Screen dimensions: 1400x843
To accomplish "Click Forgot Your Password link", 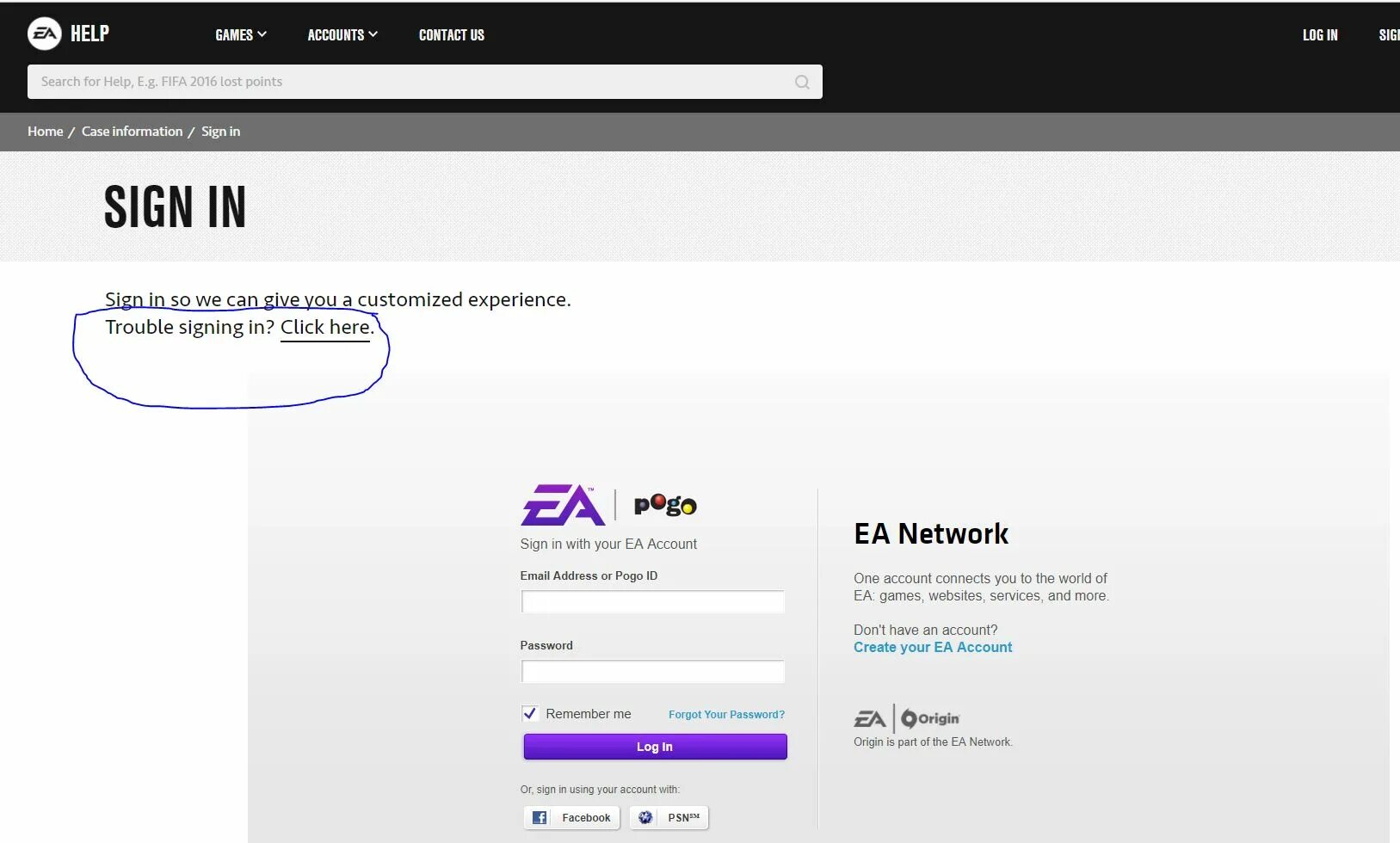I will click(727, 715).
